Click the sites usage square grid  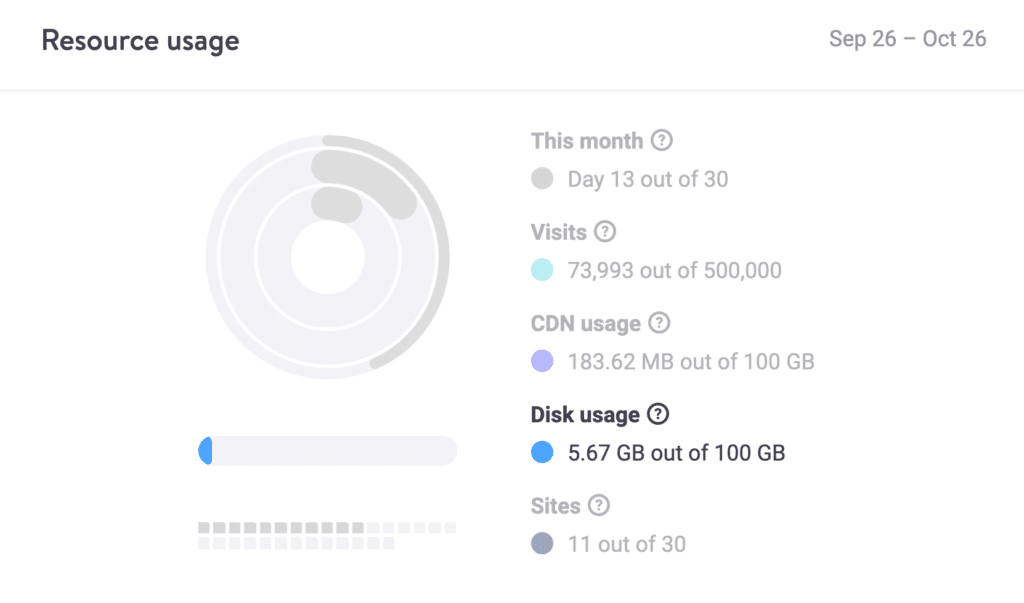[x=327, y=535]
